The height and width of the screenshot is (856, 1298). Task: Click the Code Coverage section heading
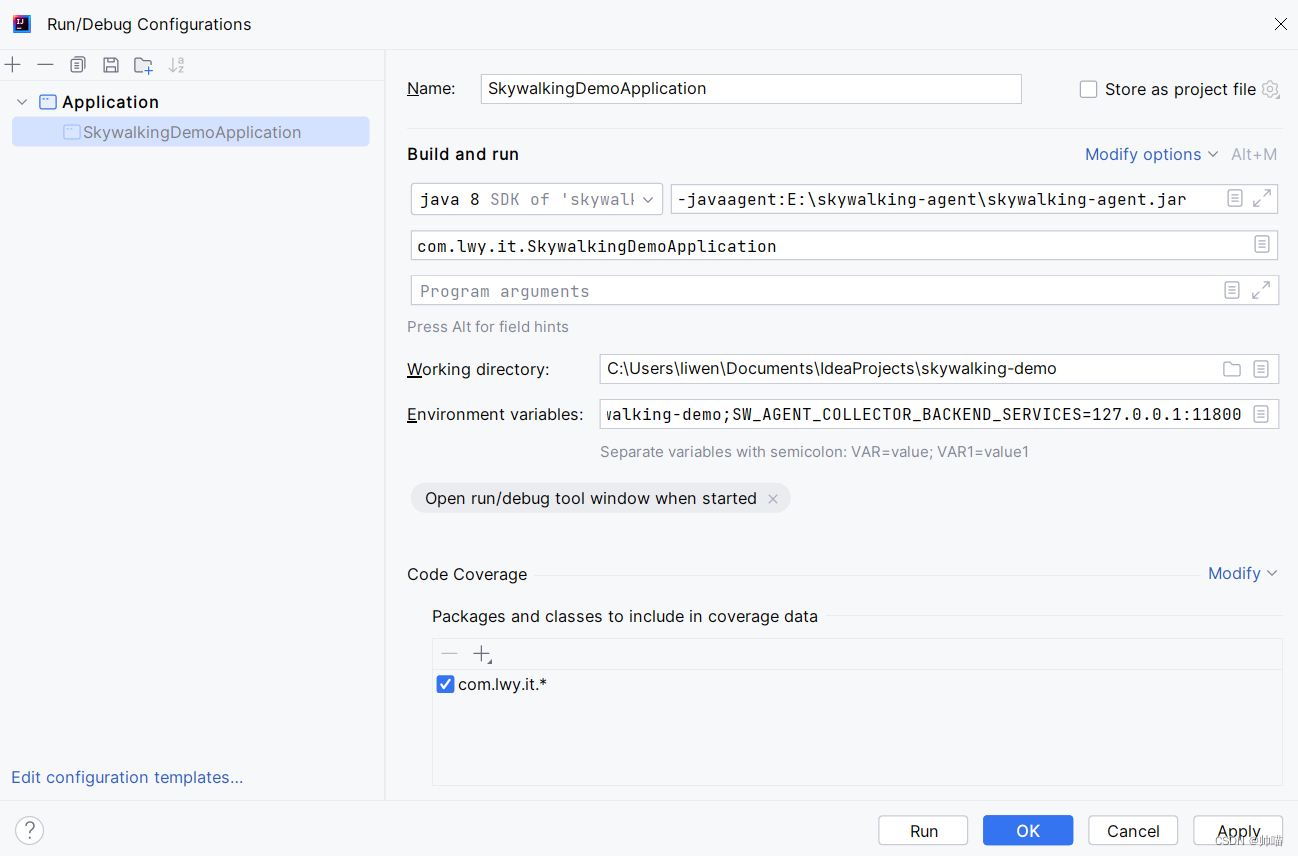point(467,574)
